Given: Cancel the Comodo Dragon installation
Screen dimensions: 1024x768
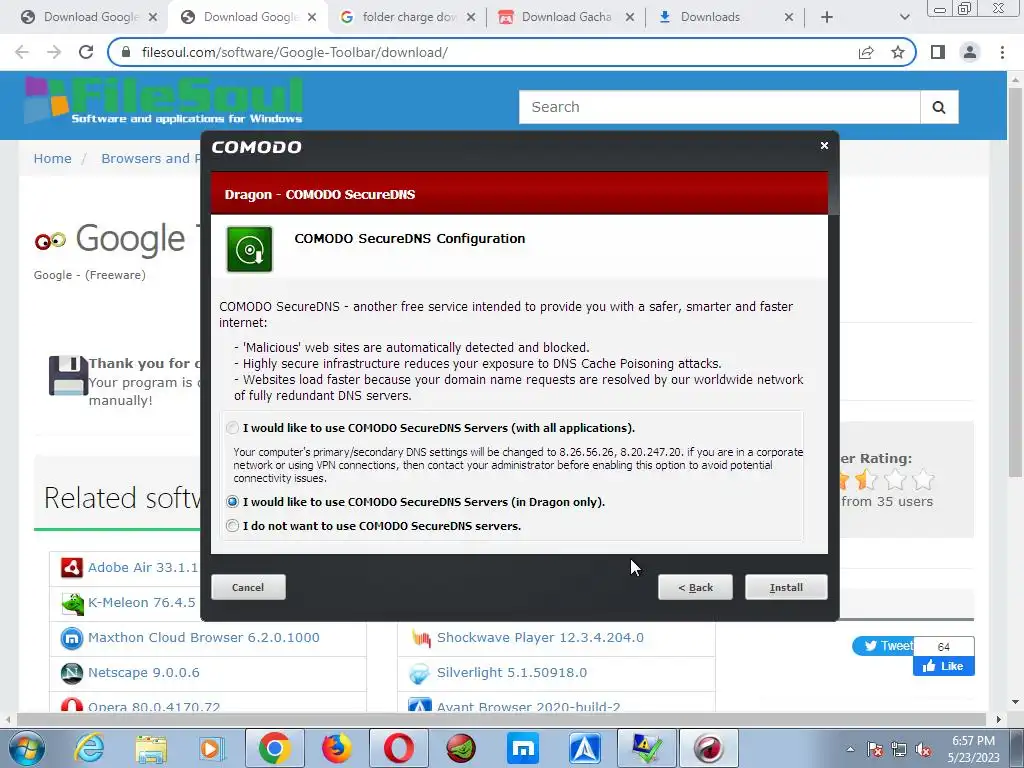Looking at the screenshot, I should pyautogui.click(x=248, y=587).
